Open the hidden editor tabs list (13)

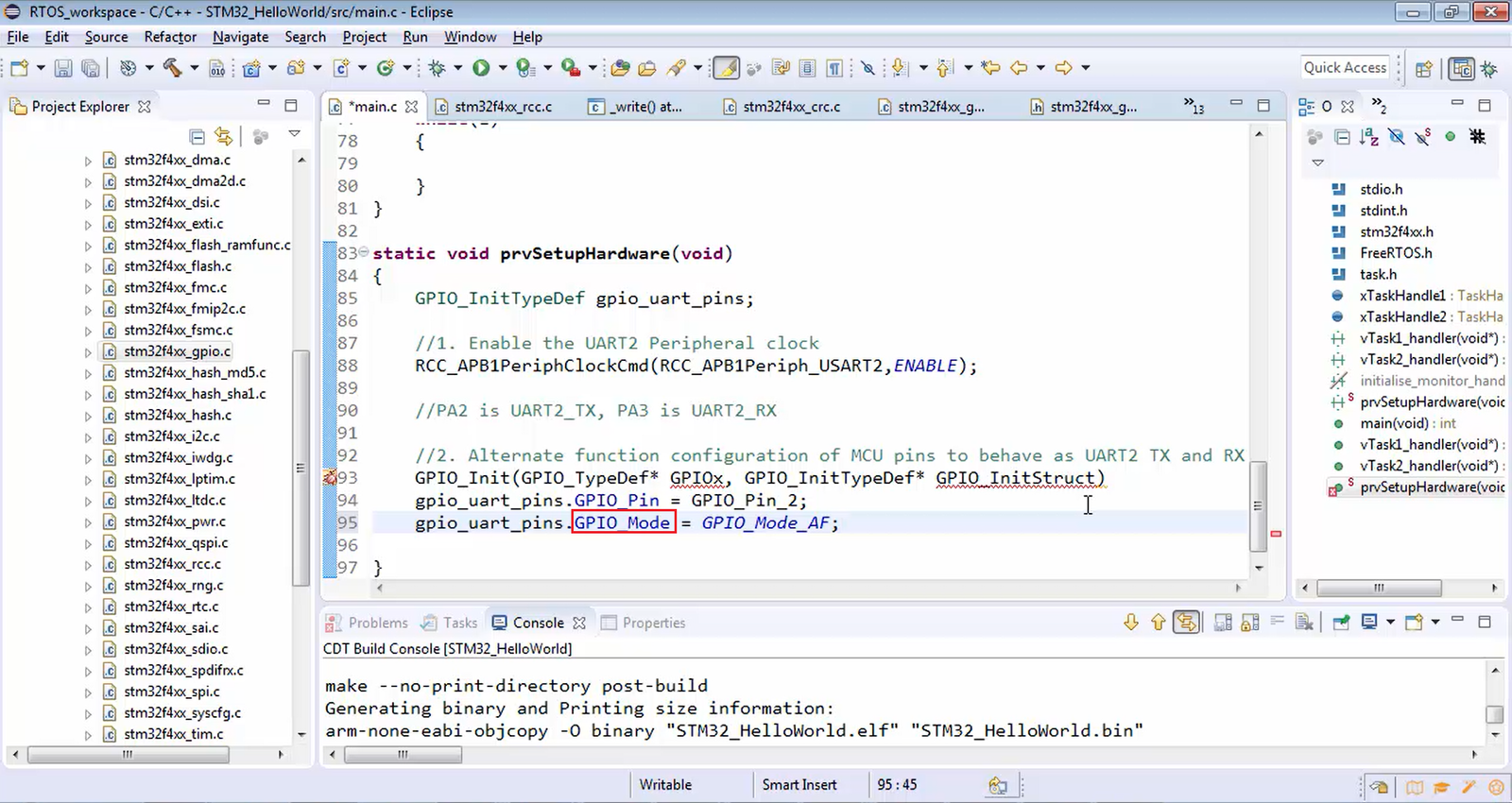point(1194,107)
